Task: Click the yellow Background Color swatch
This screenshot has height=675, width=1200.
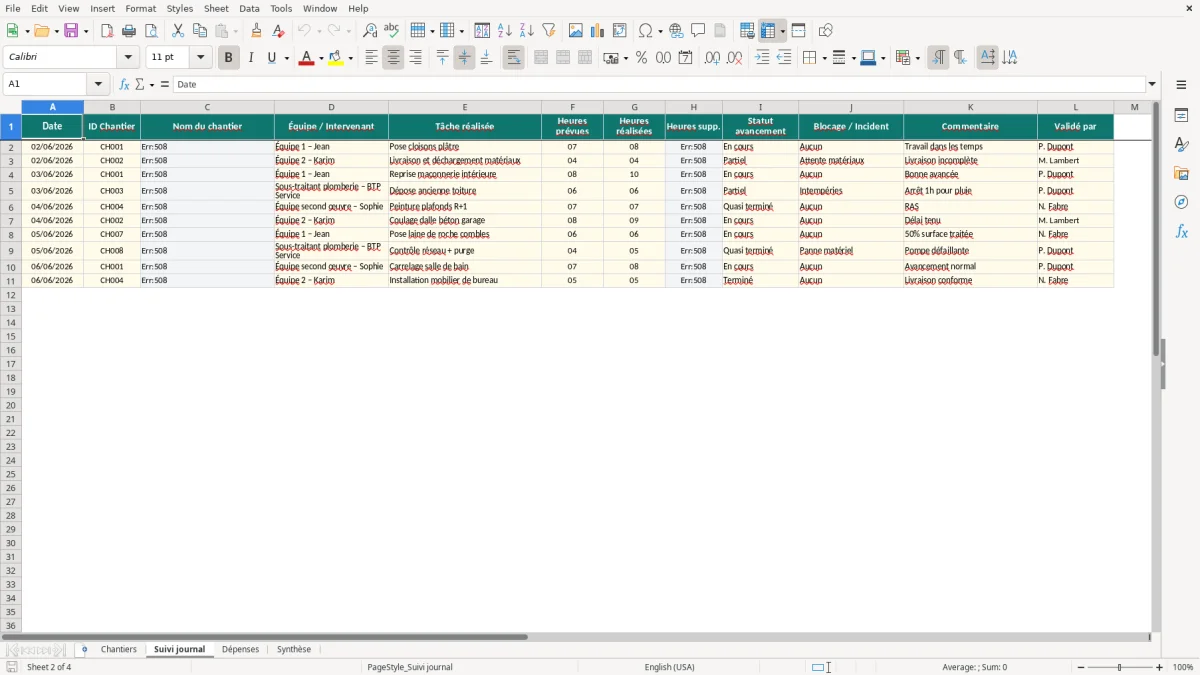Action: 336,58
